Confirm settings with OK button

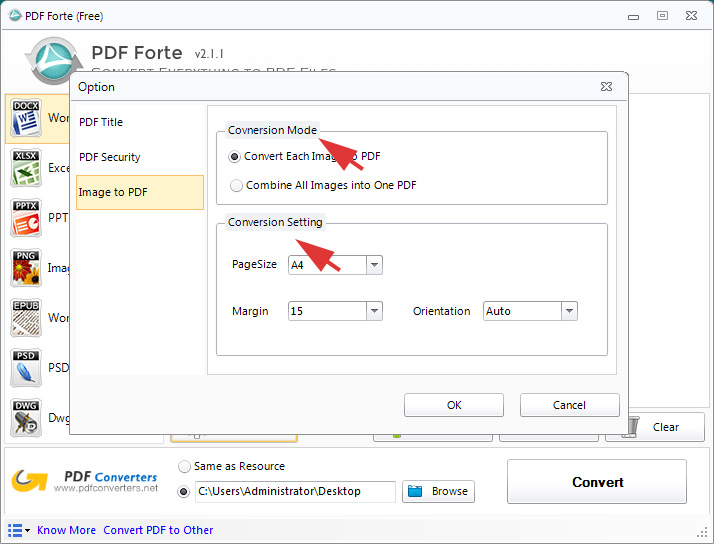coord(454,405)
